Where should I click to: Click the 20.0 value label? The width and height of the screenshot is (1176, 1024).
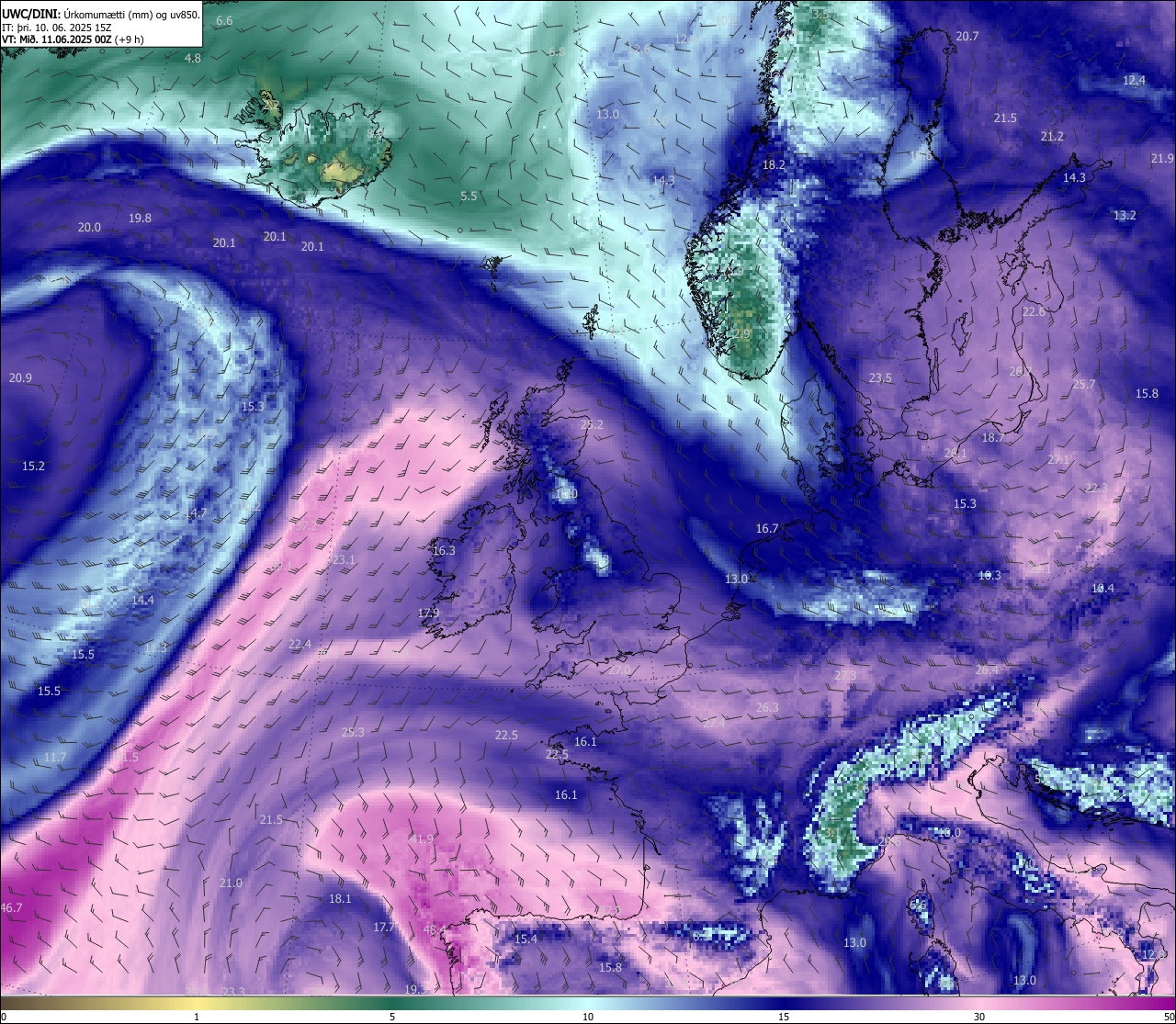coord(89,227)
